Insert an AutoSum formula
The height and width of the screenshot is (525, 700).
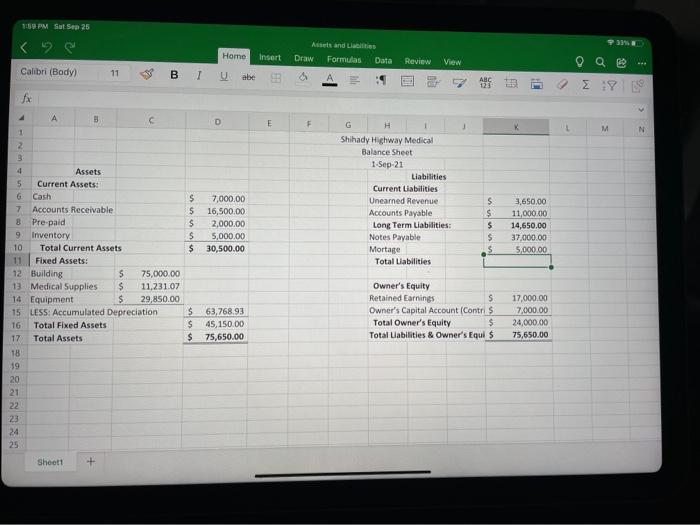[586, 84]
